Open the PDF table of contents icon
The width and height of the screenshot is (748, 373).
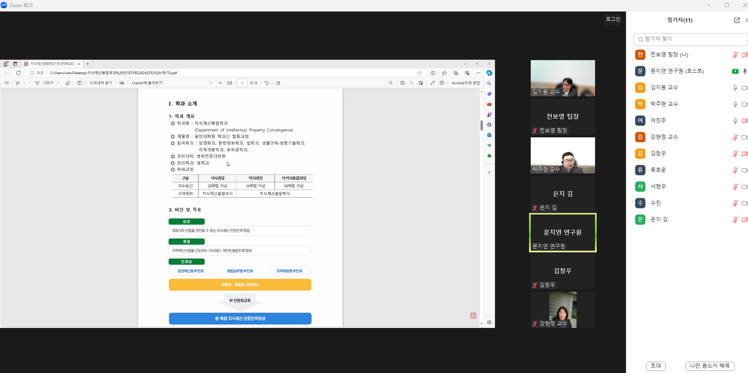[x=6, y=83]
